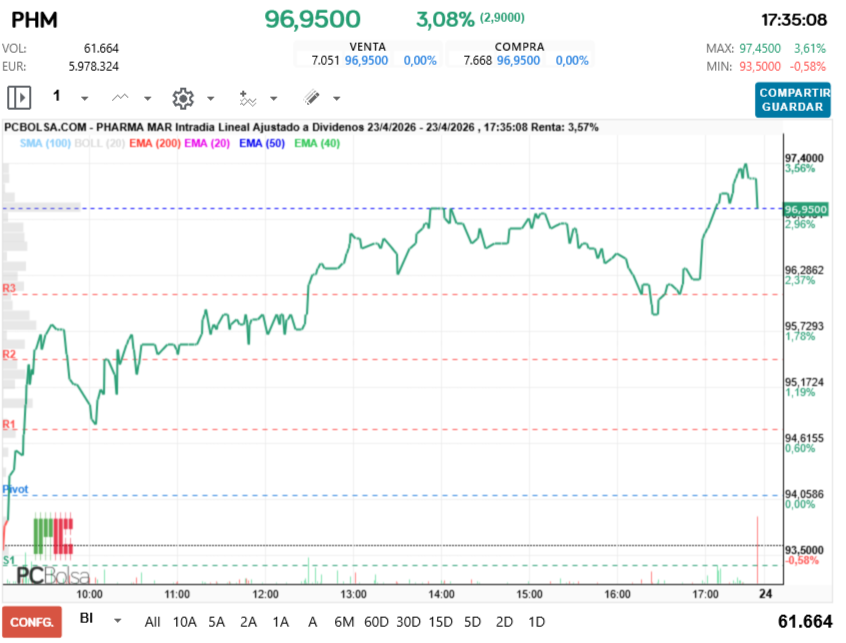Click the VENTA price value
This screenshot has width=846, height=643.
click(367, 59)
